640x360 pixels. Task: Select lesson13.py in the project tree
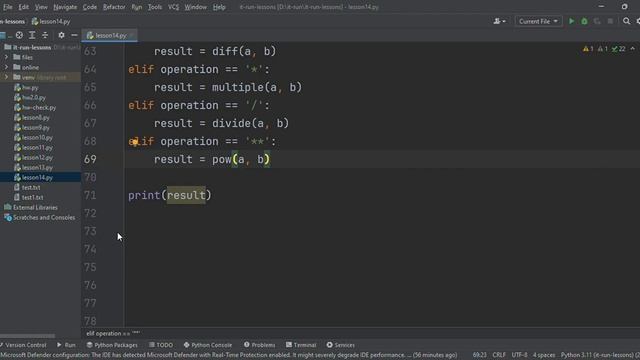coord(33,167)
